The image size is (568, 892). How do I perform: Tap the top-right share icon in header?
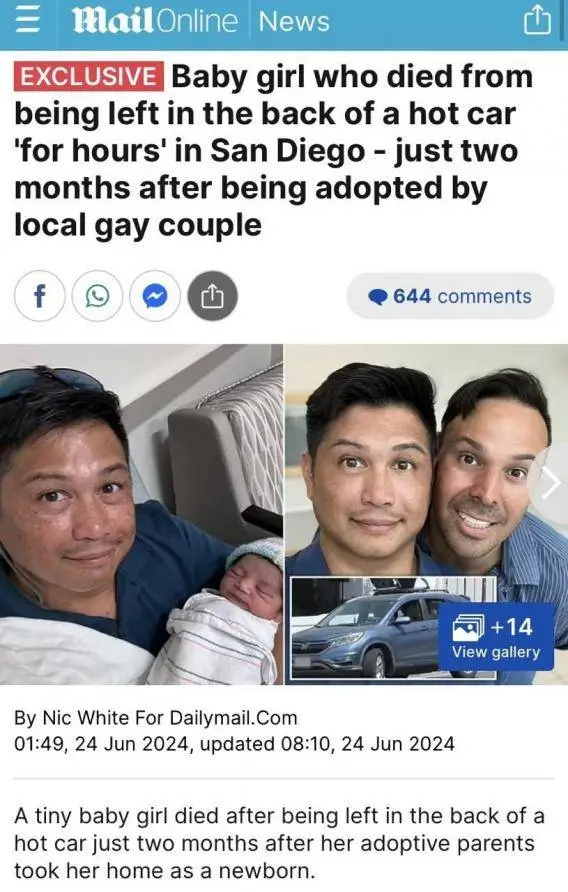pyautogui.click(x=537, y=22)
